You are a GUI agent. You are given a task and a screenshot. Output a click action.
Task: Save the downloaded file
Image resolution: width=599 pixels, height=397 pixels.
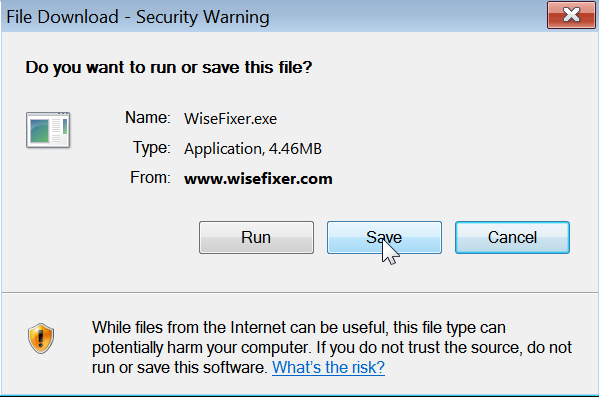pos(384,237)
